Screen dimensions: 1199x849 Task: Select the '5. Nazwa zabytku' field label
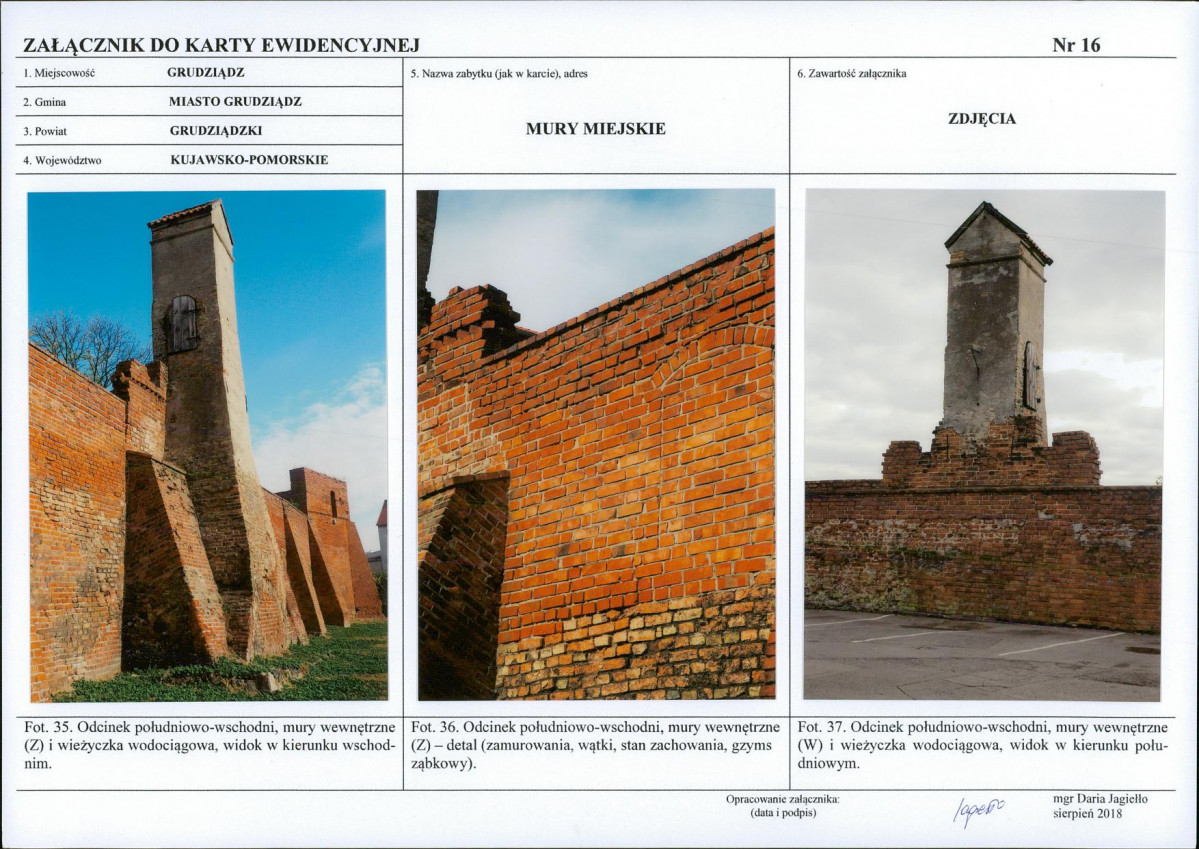[x=498, y=74]
